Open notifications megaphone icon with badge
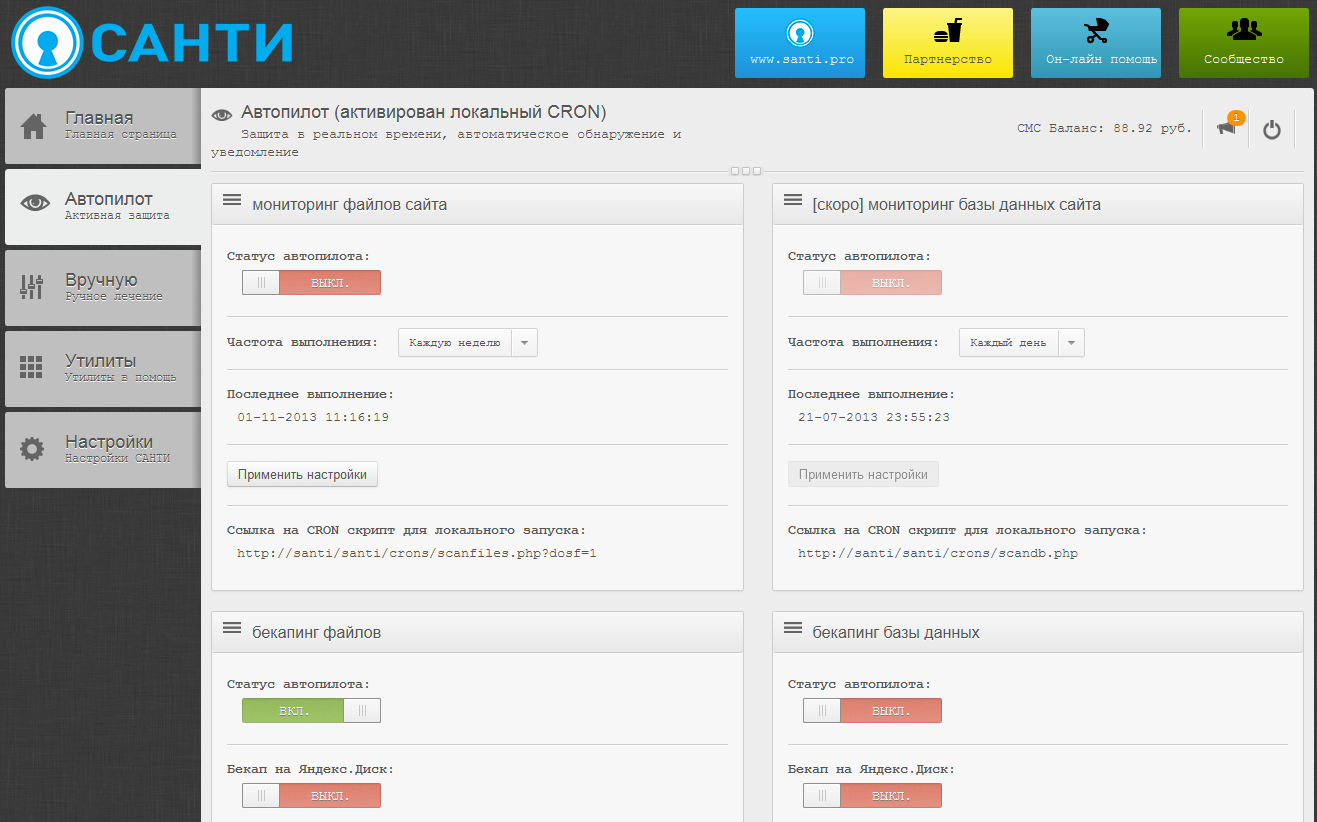 coord(1227,127)
